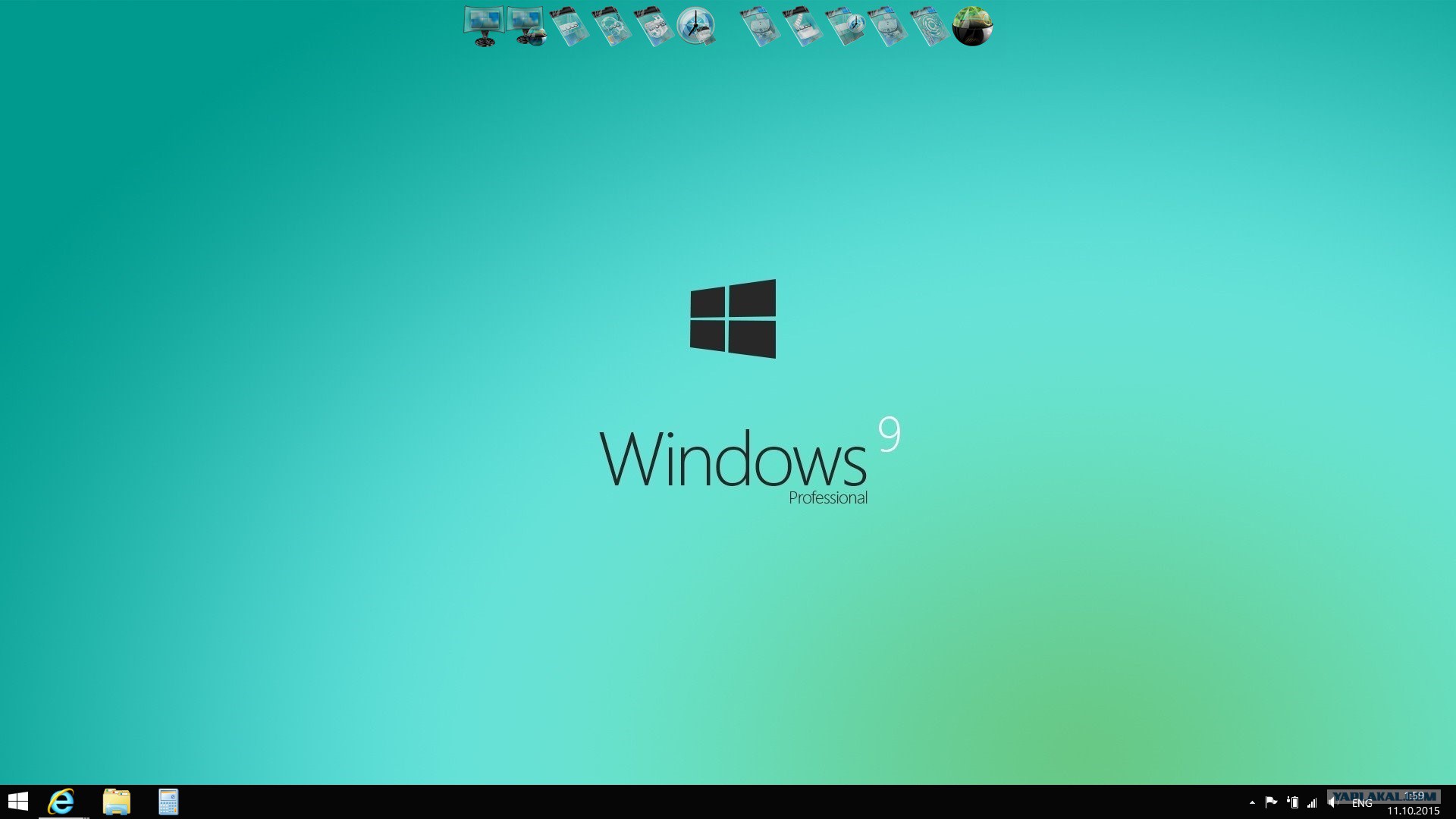
Task: Check the battery status tray icon
Action: [1293, 802]
